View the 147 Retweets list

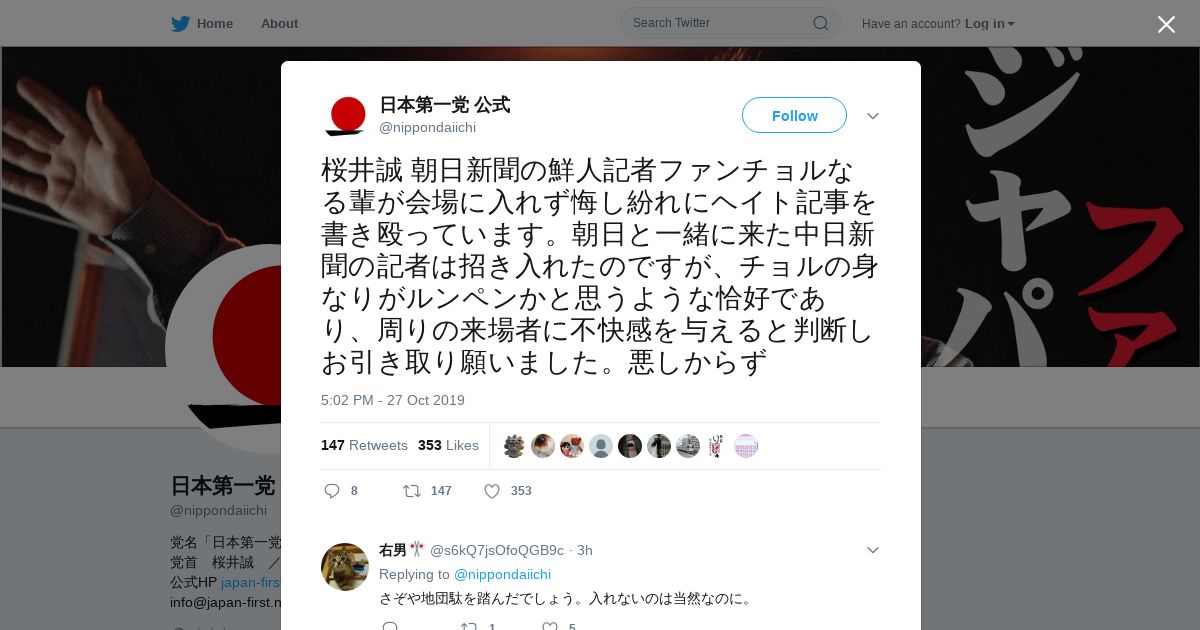[364, 445]
